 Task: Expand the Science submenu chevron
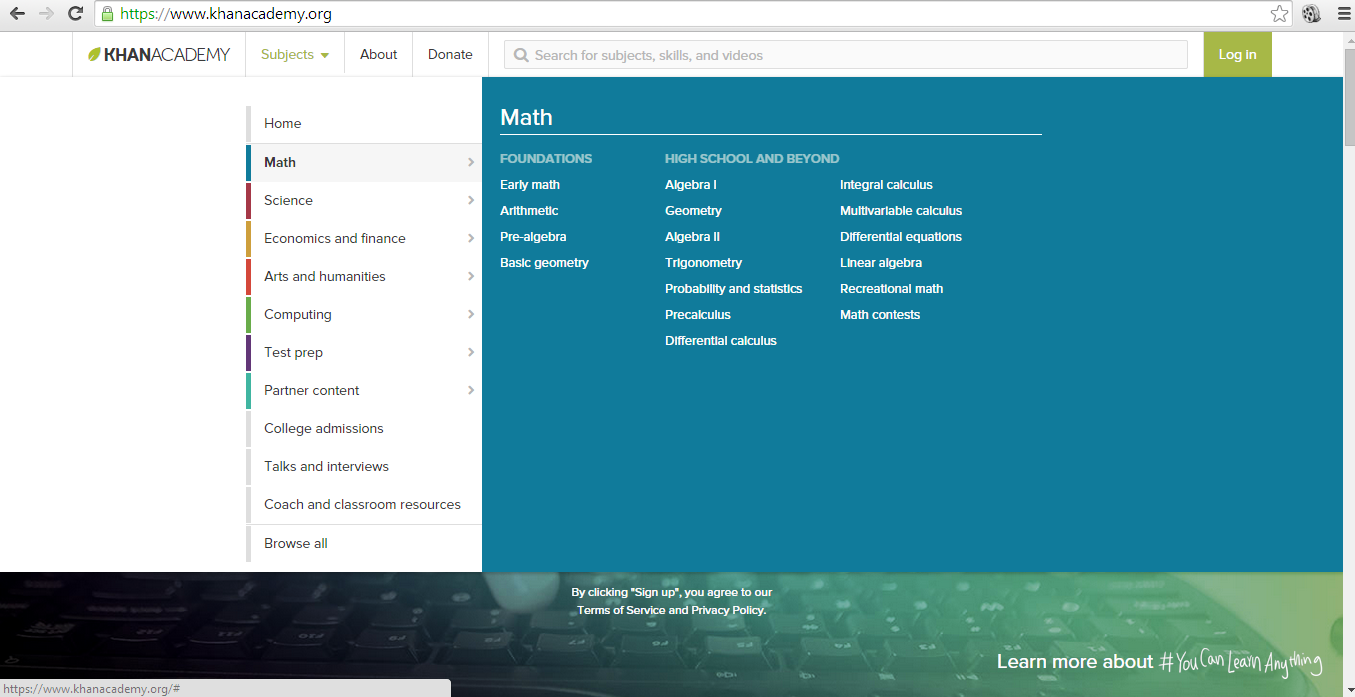470,200
